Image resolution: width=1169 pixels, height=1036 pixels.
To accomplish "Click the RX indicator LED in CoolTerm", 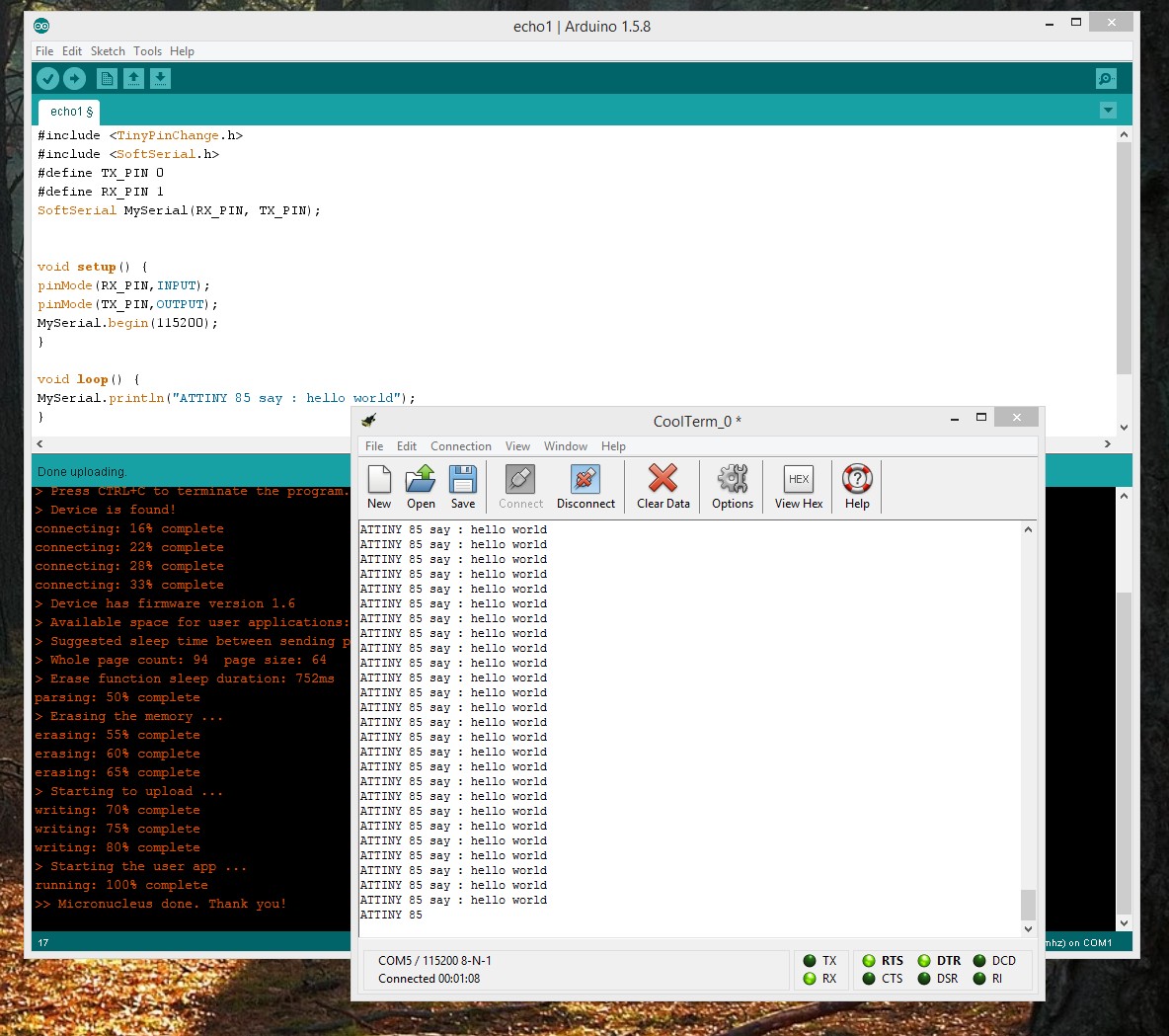I will [810, 979].
